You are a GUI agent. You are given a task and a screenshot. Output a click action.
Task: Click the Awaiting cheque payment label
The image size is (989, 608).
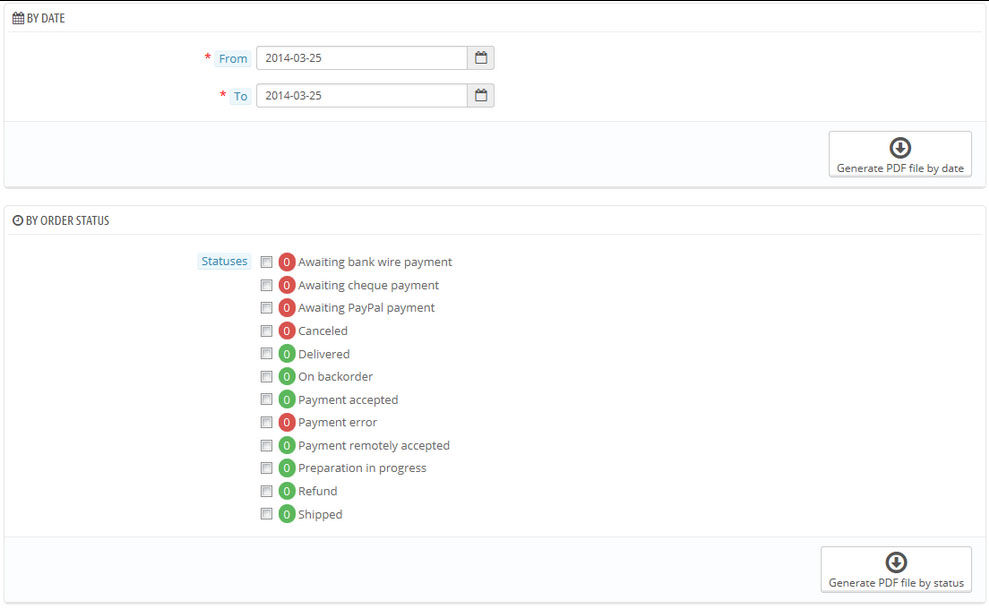point(368,285)
